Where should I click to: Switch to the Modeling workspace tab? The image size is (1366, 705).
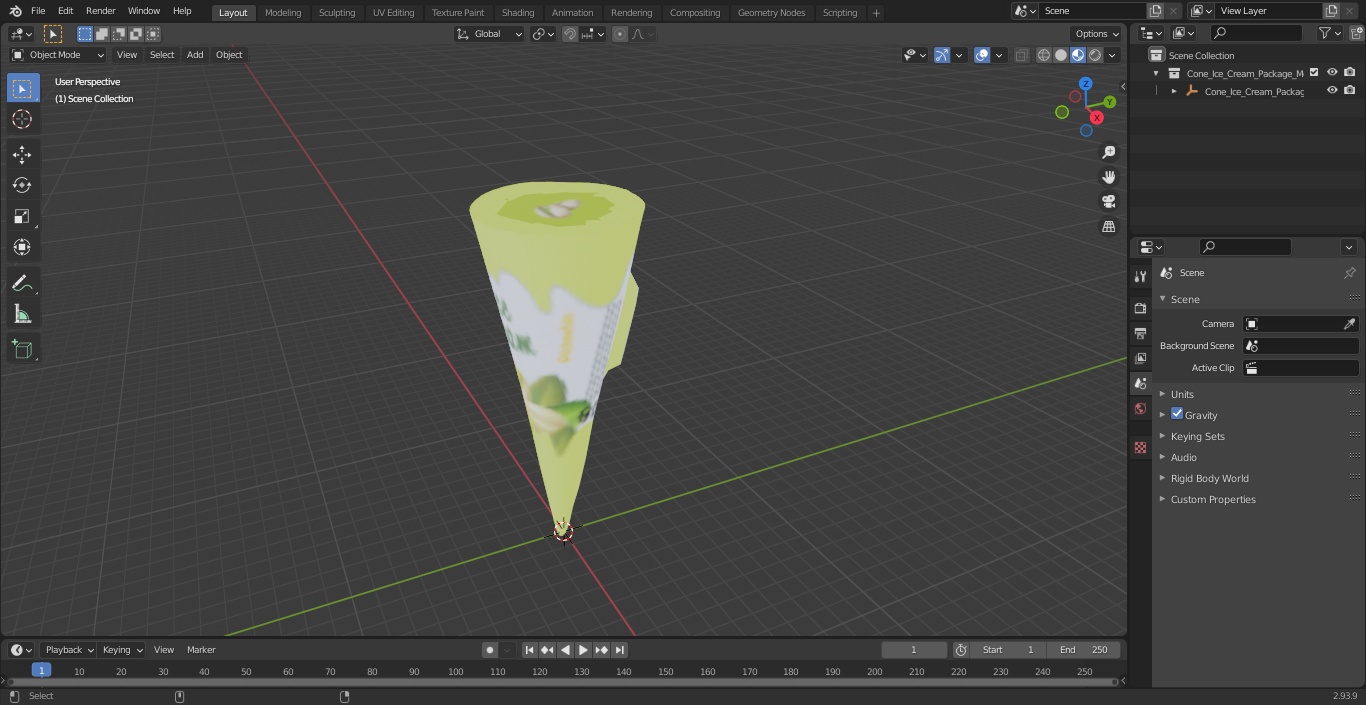[283, 13]
